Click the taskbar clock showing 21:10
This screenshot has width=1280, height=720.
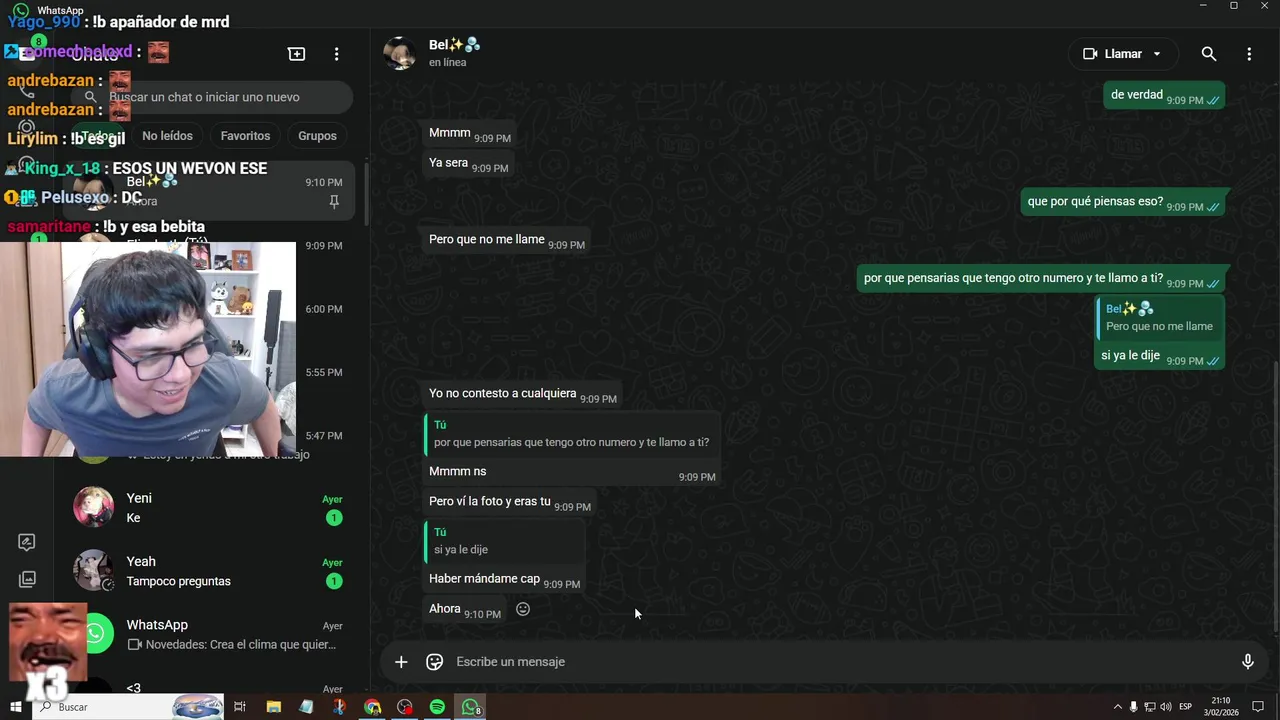pos(1222,707)
